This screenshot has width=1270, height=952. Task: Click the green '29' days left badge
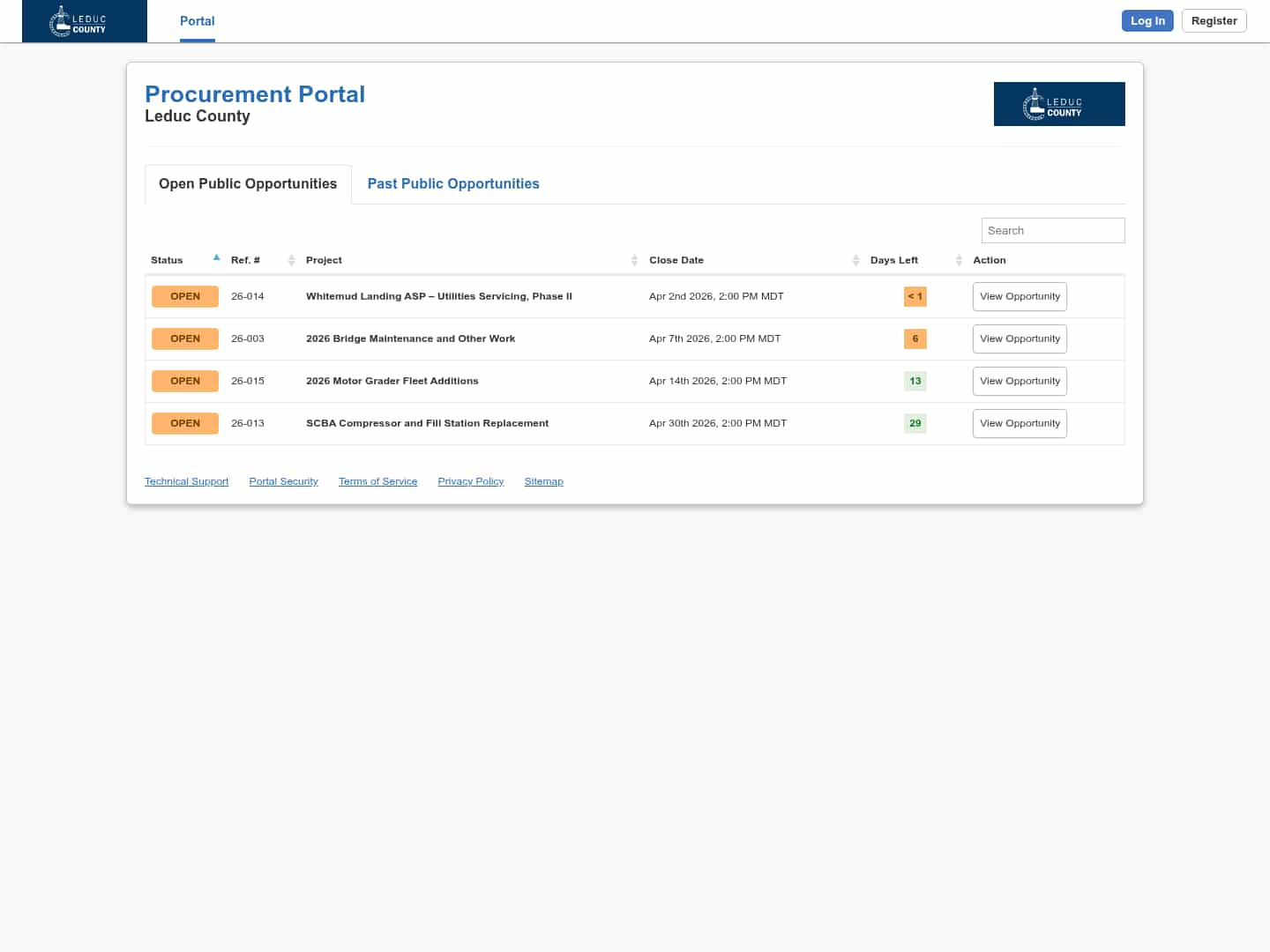pos(915,423)
